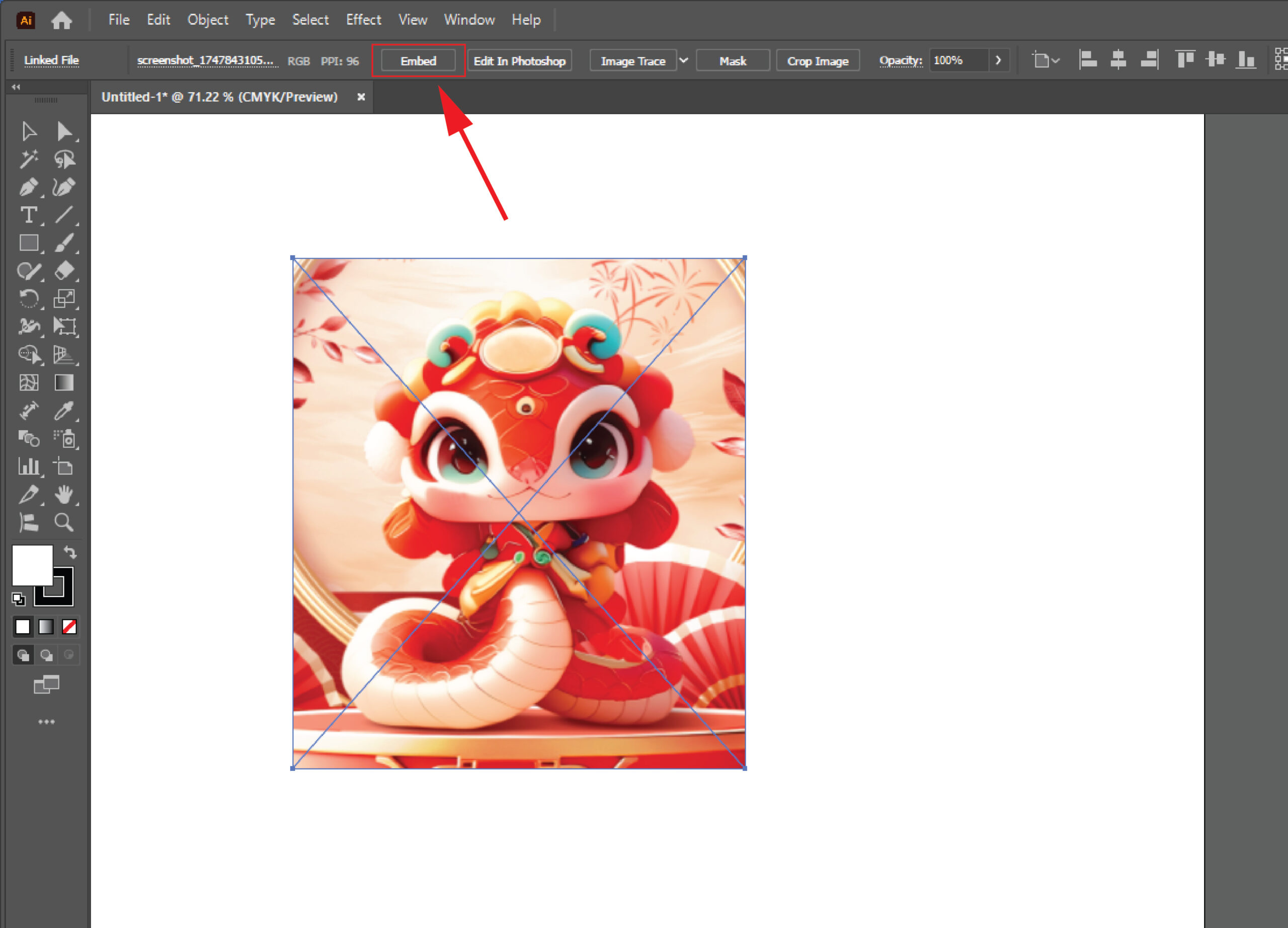The image size is (1288, 928).
Task: Select the Paintbrush tool
Action: [x=64, y=243]
